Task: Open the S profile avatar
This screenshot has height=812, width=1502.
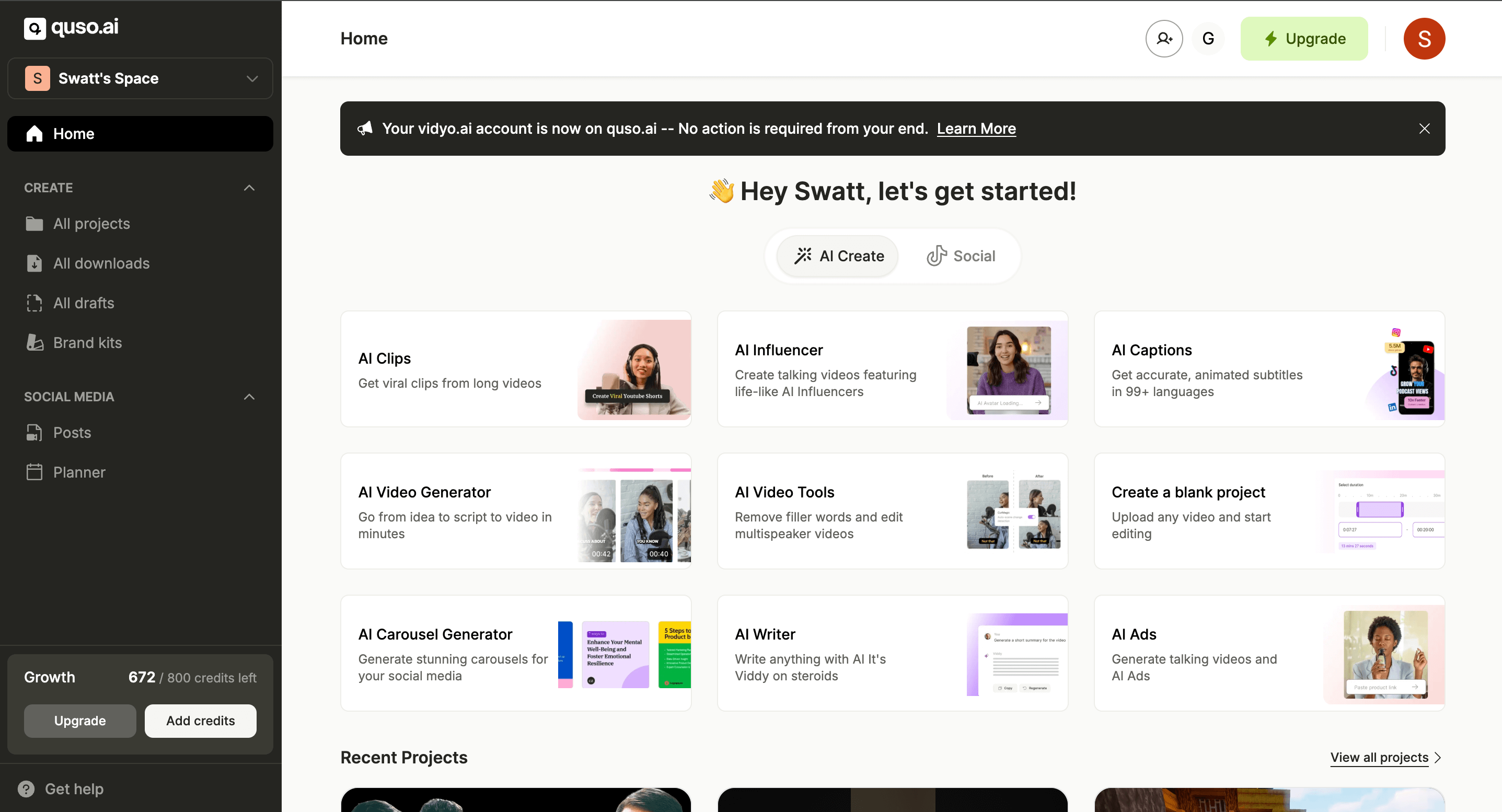Action: [x=1423, y=39]
